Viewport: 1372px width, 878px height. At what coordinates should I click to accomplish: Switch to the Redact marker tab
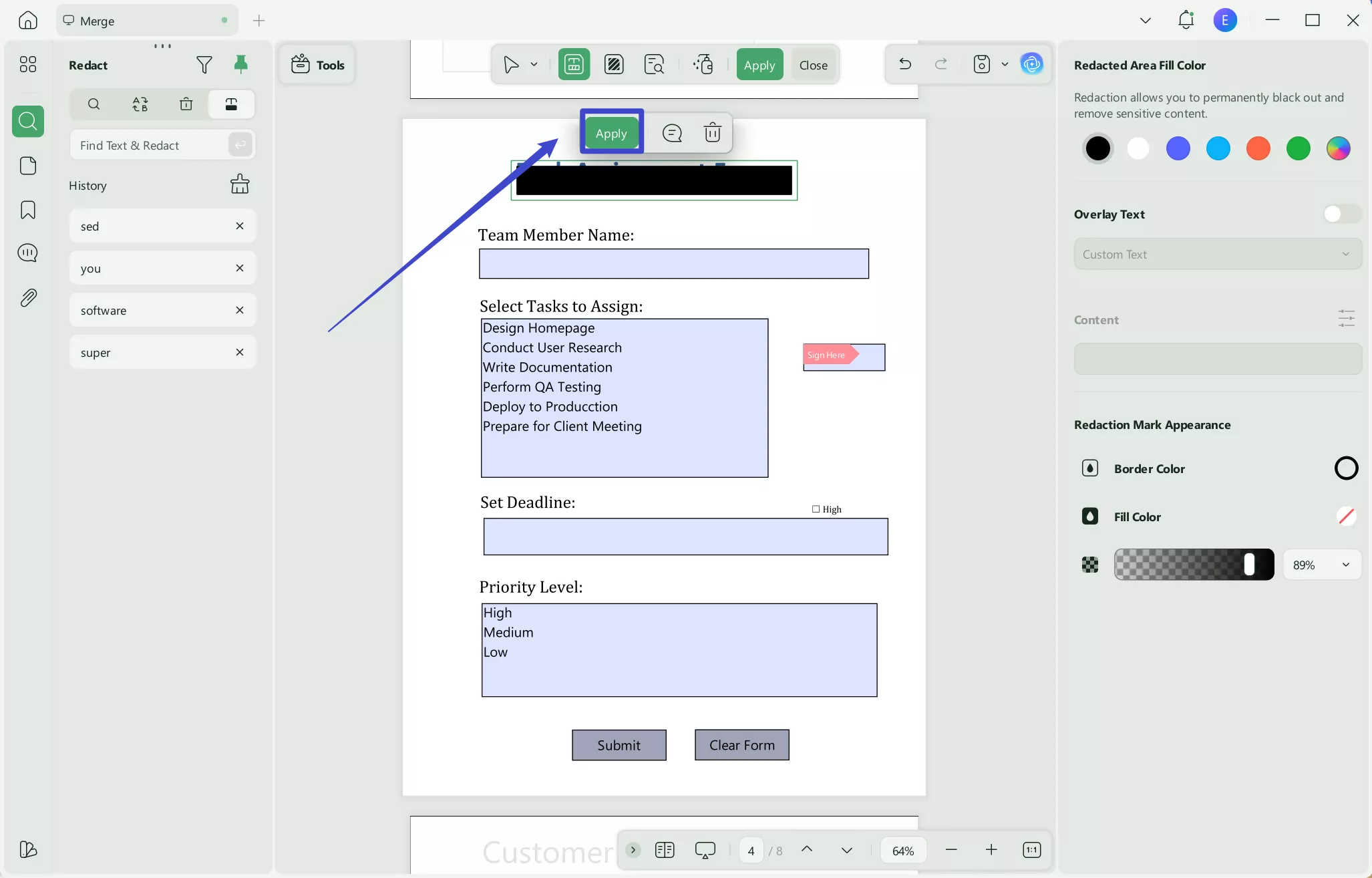[231, 104]
